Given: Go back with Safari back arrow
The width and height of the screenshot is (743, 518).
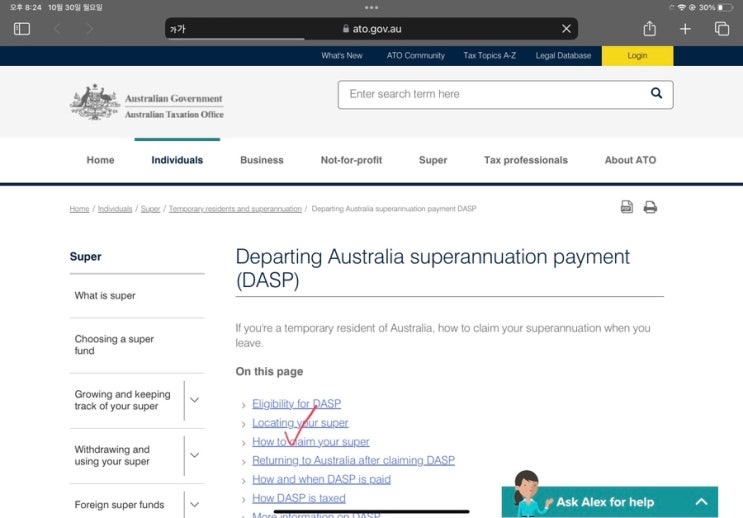Looking at the screenshot, I should tap(57, 29).
